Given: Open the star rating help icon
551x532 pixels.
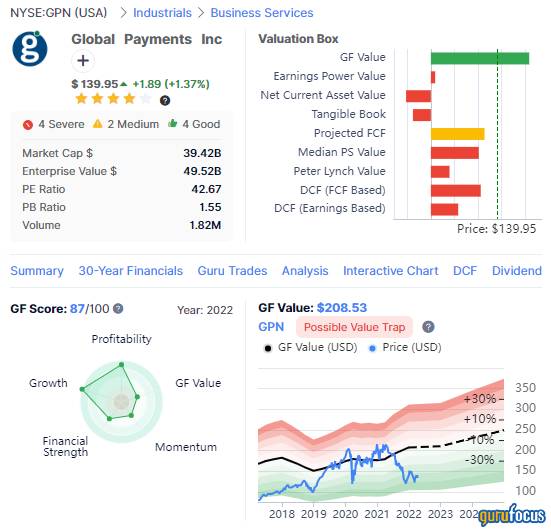Looking at the screenshot, I should click(x=165, y=100).
